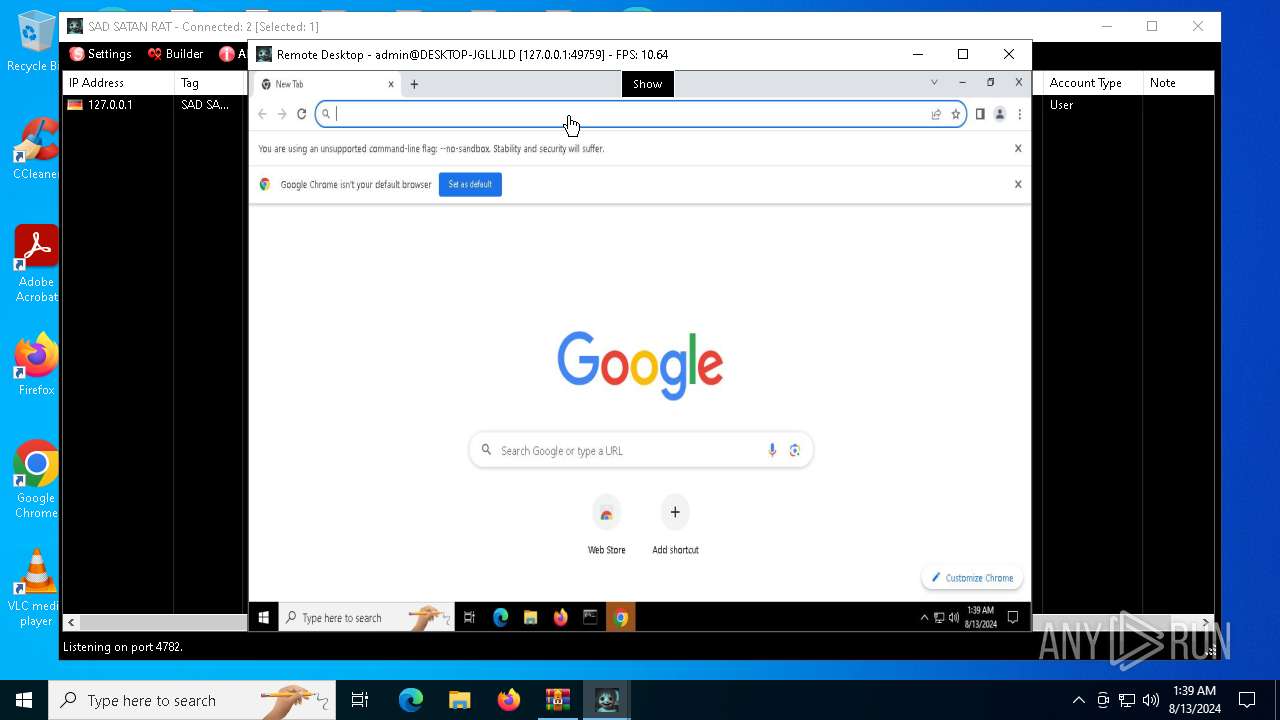This screenshot has width=1280, height=720.
Task: Dismiss the no-sandbox warning bar
Action: (x=1018, y=148)
